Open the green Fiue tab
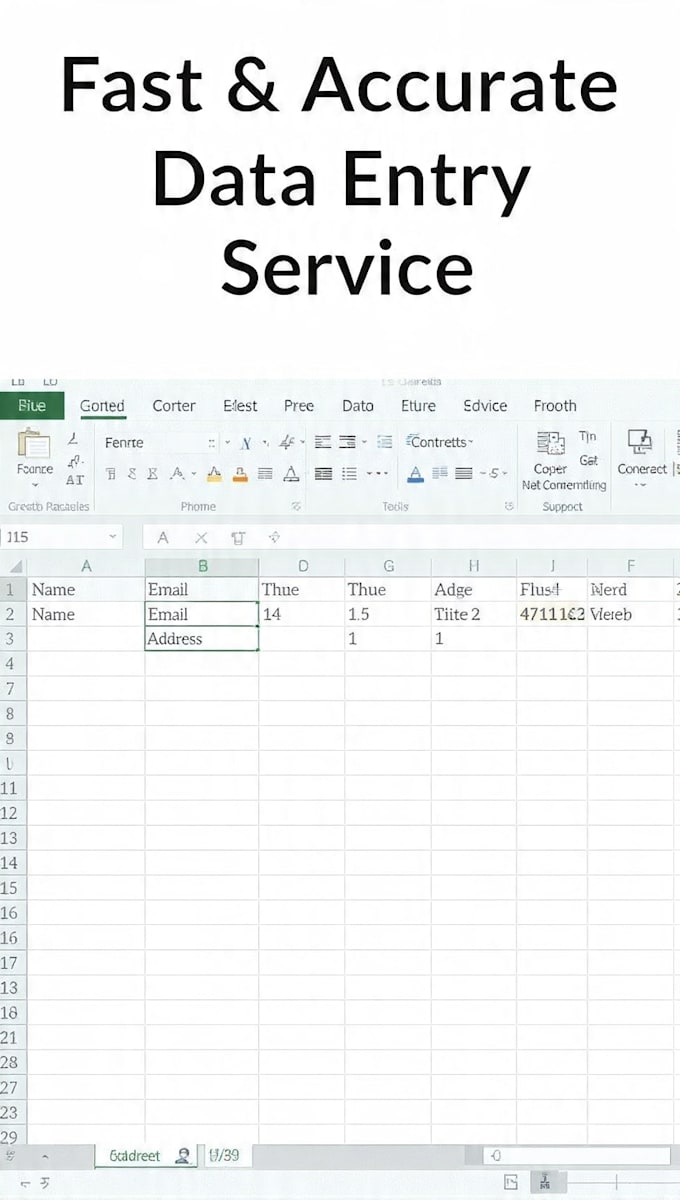 click(32, 406)
